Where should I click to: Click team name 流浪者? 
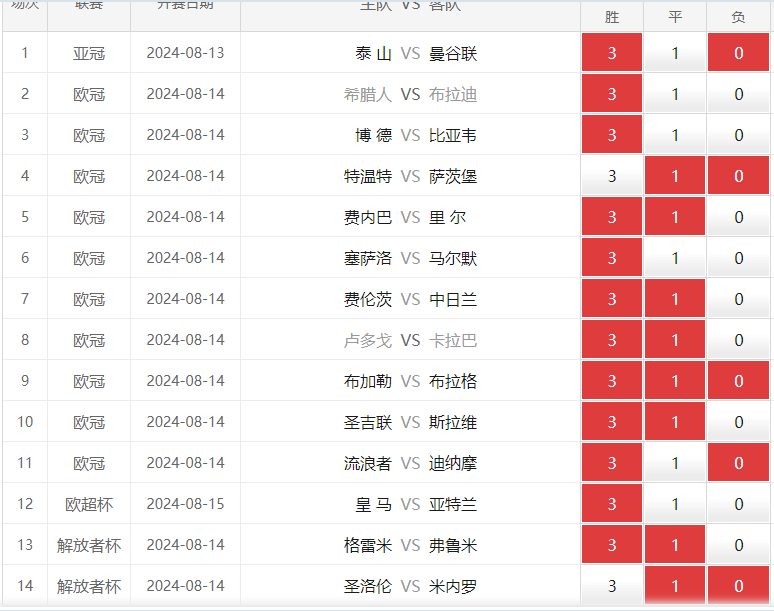tap(368, 463)
